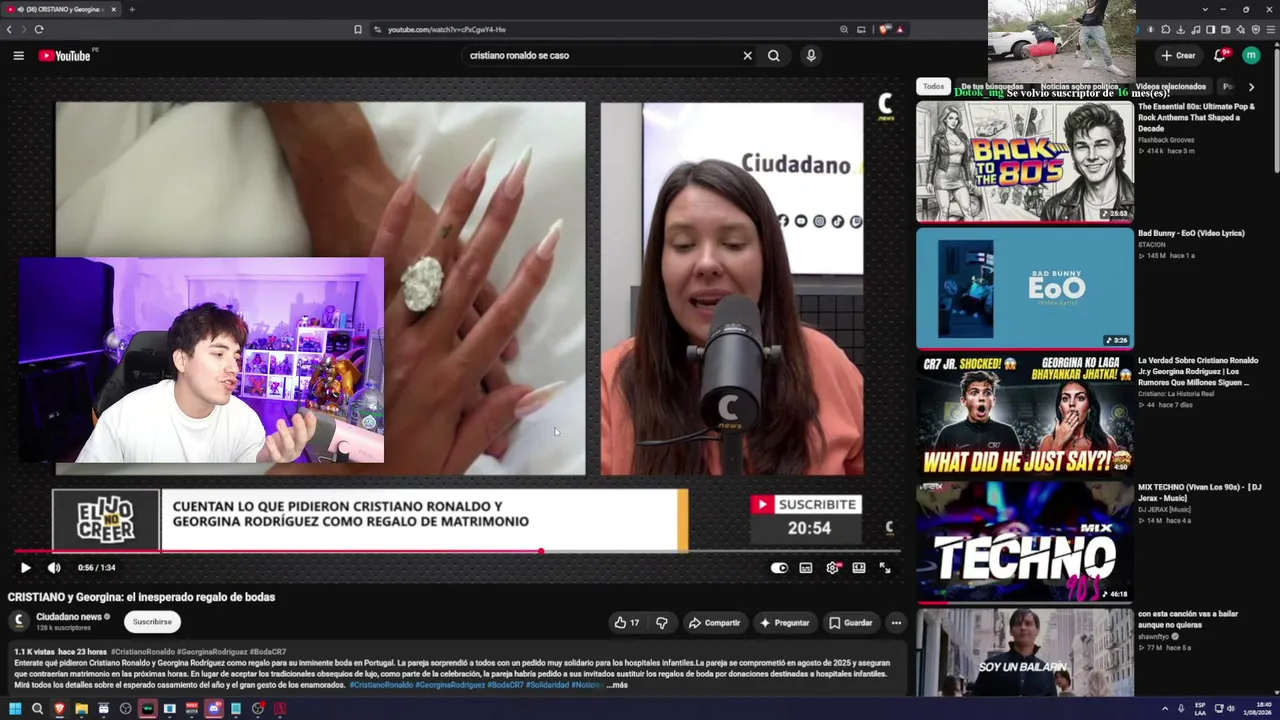1280x720 pixels.
Task: Select the Noticias sobre política chip
Action: [x=1080, y=87]
